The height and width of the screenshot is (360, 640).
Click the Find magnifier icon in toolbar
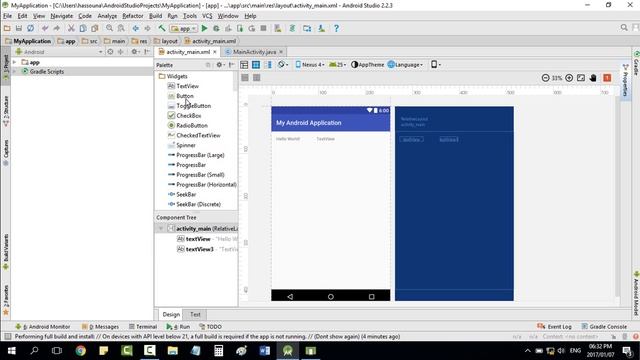[109, 28]
